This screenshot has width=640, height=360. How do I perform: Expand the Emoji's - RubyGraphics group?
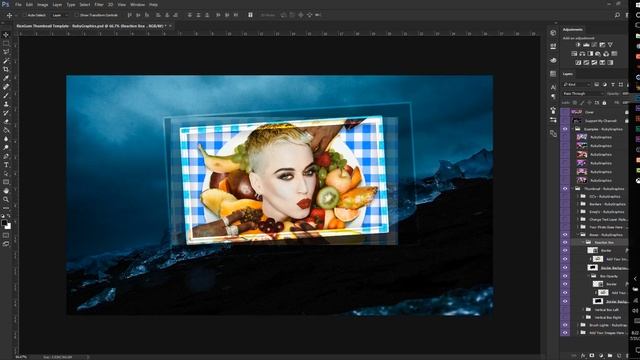(x=578, y=212)
